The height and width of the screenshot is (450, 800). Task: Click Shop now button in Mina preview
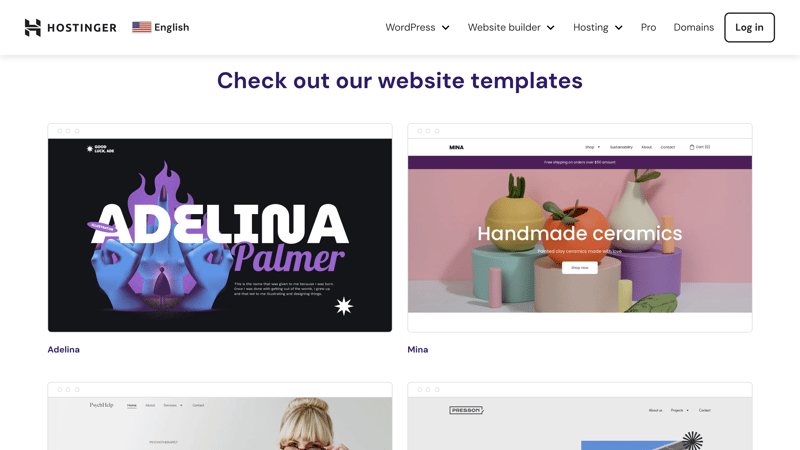click(x=580, y=267)
